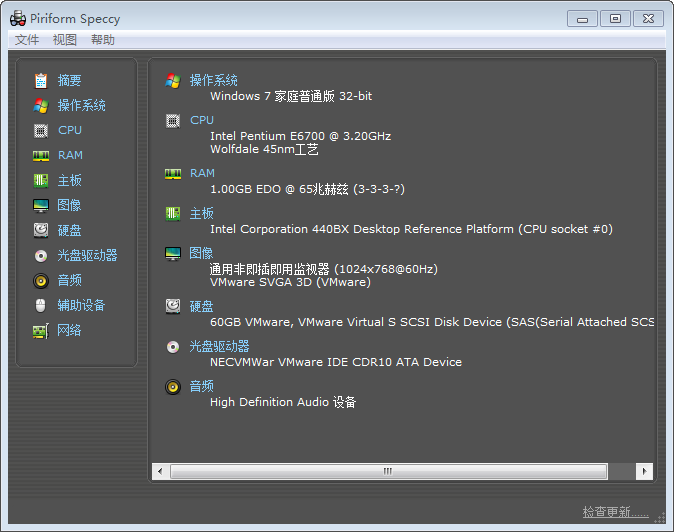The width and height of the screenshot is (674, 532).
Task: Click the CPU chip icon in sidebar
Action: (x=41, y=131)
